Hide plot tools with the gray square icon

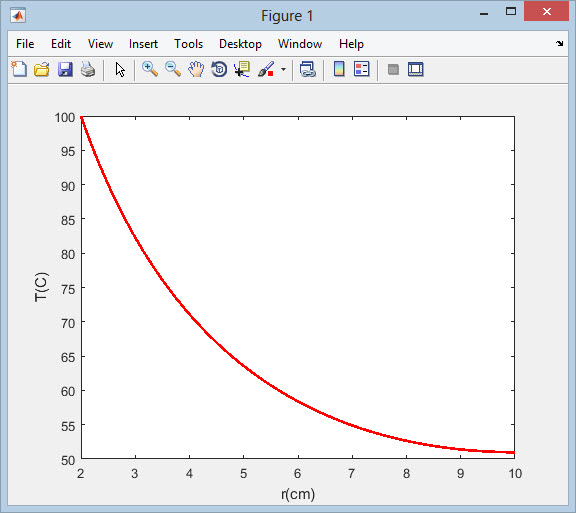(x=393, y=69)
